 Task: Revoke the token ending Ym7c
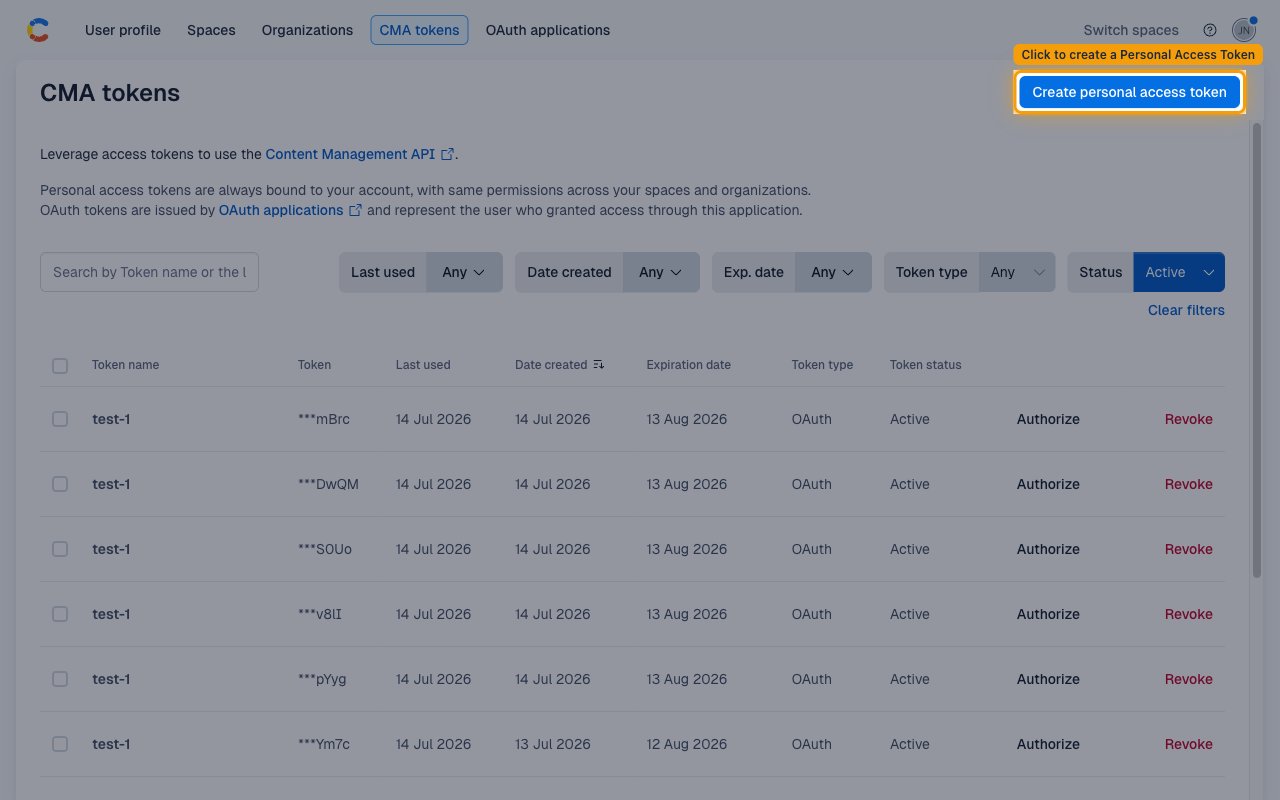click(x=1189, y=744)
